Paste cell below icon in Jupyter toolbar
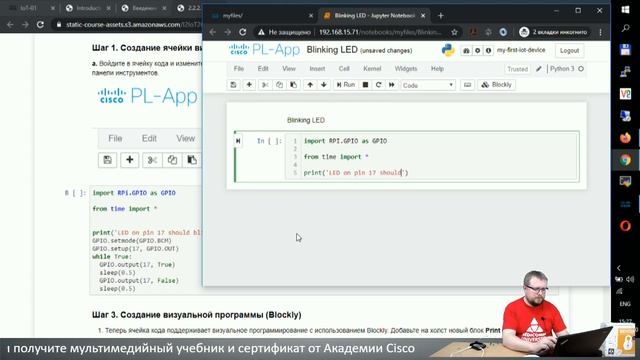This screenshot has width=640, height=360. click(x=293, y=85)
